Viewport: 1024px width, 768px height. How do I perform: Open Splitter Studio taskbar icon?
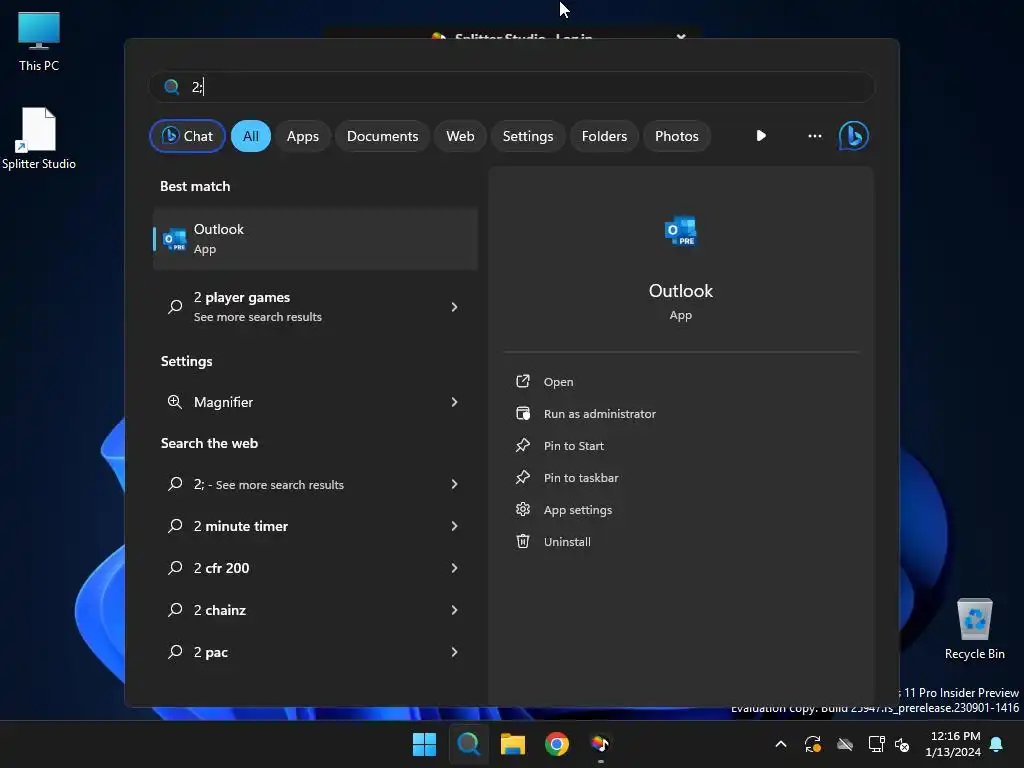point(600,744)
